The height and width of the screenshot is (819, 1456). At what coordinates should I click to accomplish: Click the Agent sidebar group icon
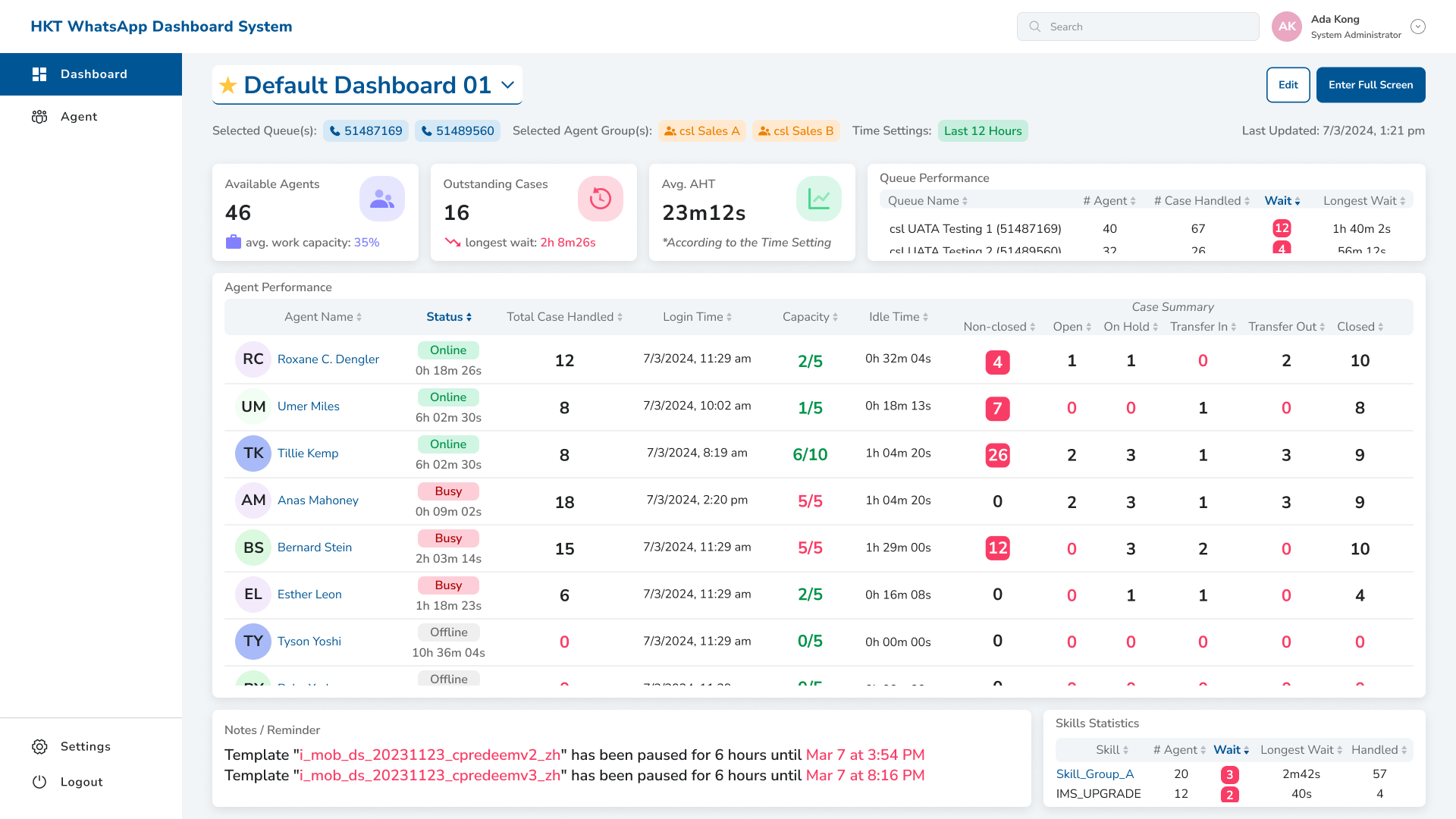coord(39,117)
